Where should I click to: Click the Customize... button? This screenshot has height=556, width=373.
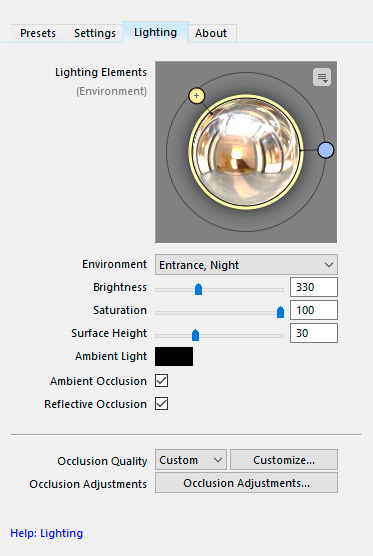point(284,460)
